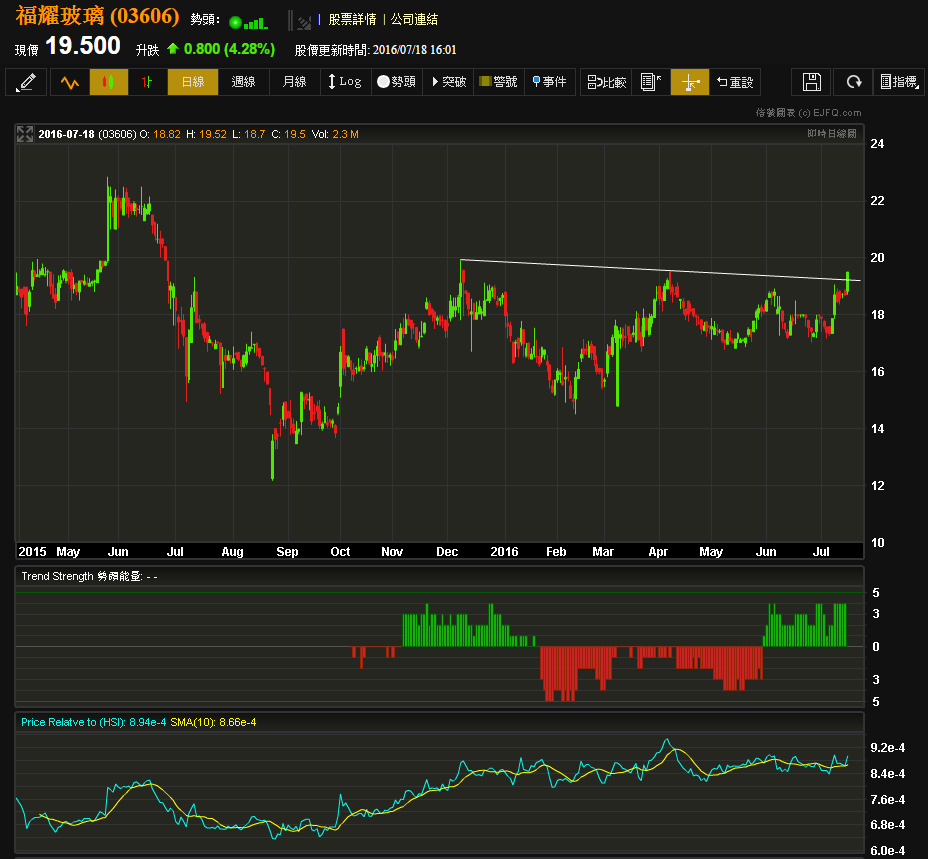
Task: Toggle the crosshair cursor tool
Action: coord(690,82)
